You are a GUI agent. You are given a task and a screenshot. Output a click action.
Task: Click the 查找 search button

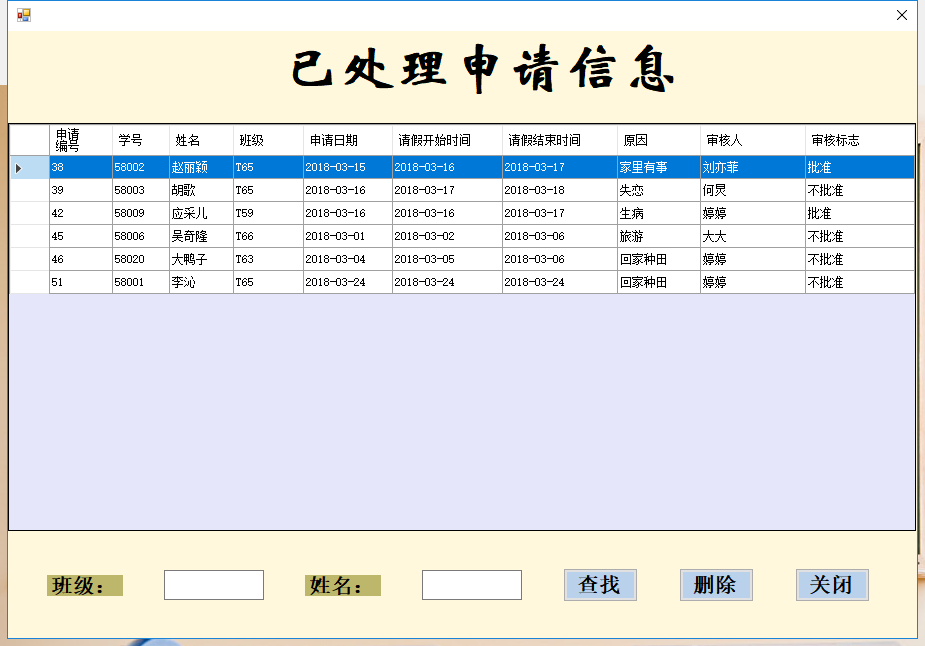pos(600,585)
